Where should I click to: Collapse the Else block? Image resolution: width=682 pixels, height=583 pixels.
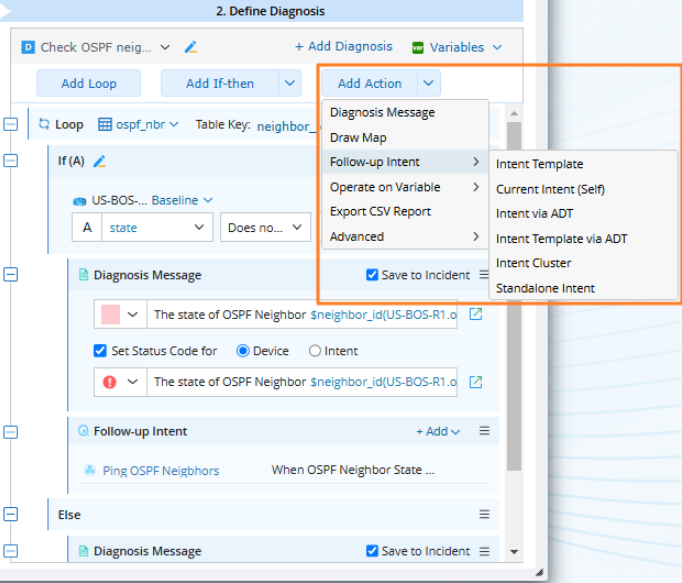click(x=10, y=514)
